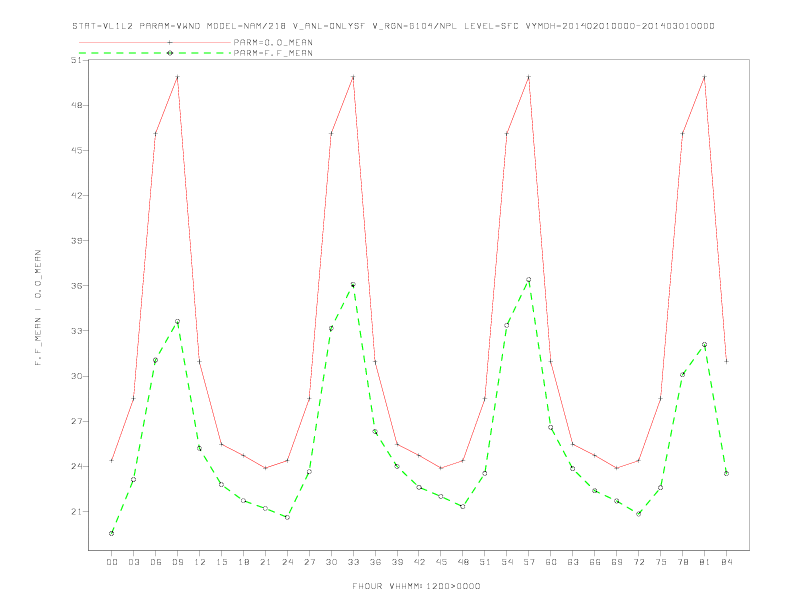Click x-axis forecast hour label 21
This screenshot has height=612, width=792.
coord(265,562)
